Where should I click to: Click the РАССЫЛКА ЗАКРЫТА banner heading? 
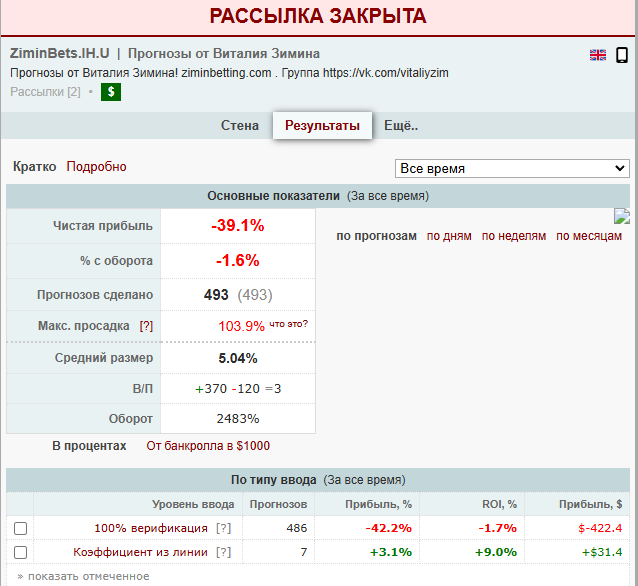pyautogui.click(x=318, y=16)
